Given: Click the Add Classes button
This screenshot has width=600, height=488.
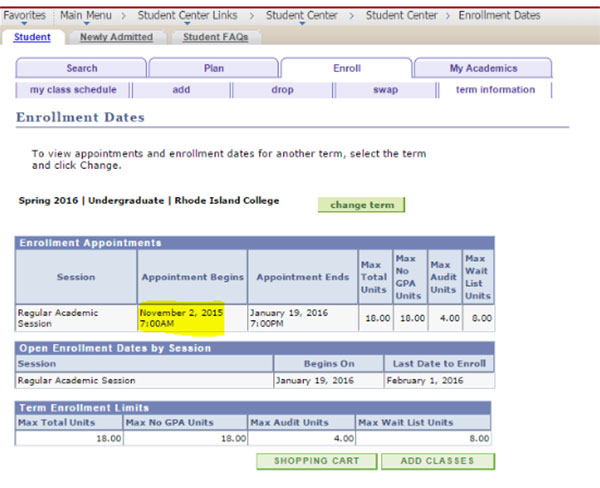Looking at the screenshot, I should (x=438, y=461).
